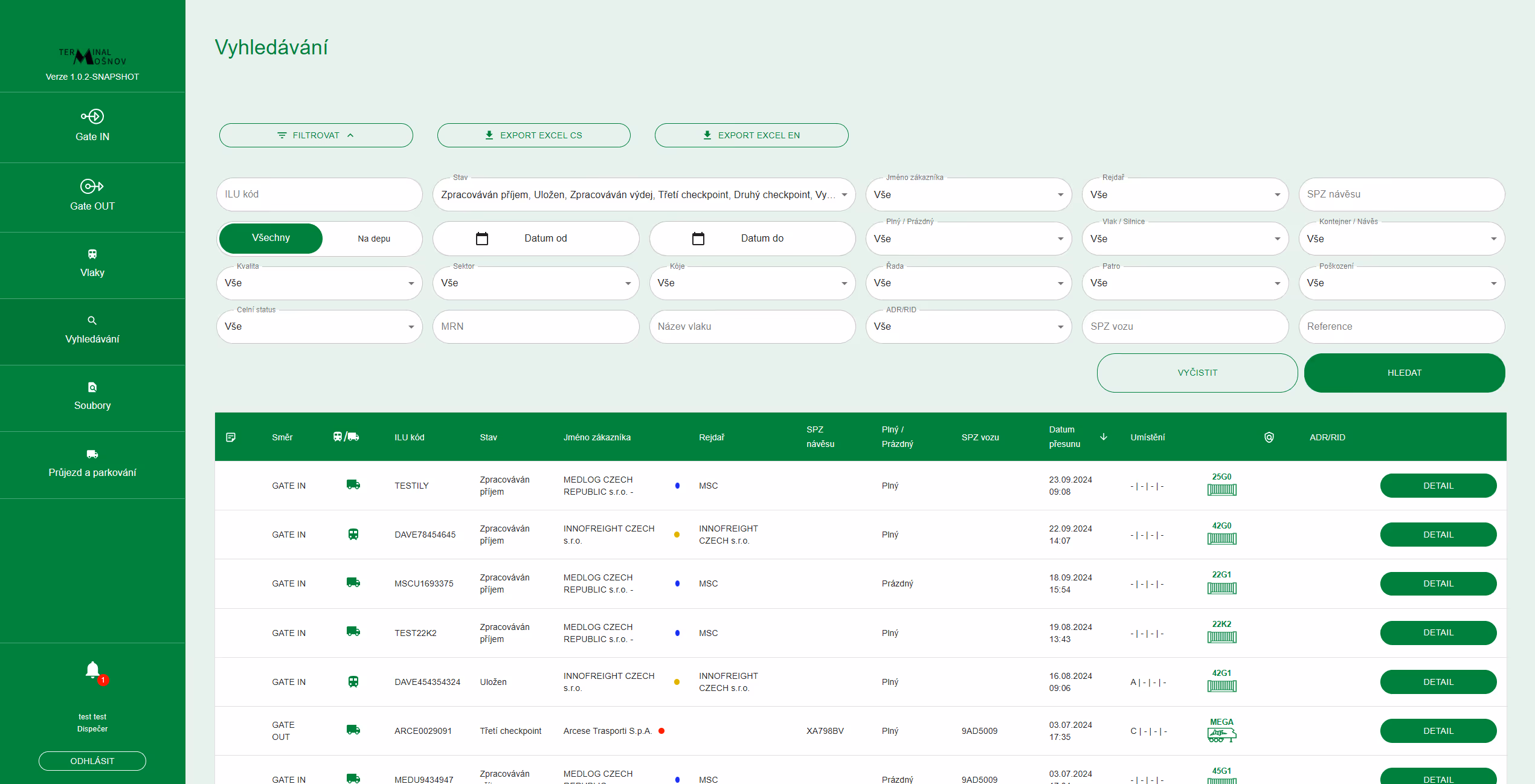This screenshot has width=1535, height=784.
Task: Click the red dot next to Arcese Trasporti
Action: [661, 731]
